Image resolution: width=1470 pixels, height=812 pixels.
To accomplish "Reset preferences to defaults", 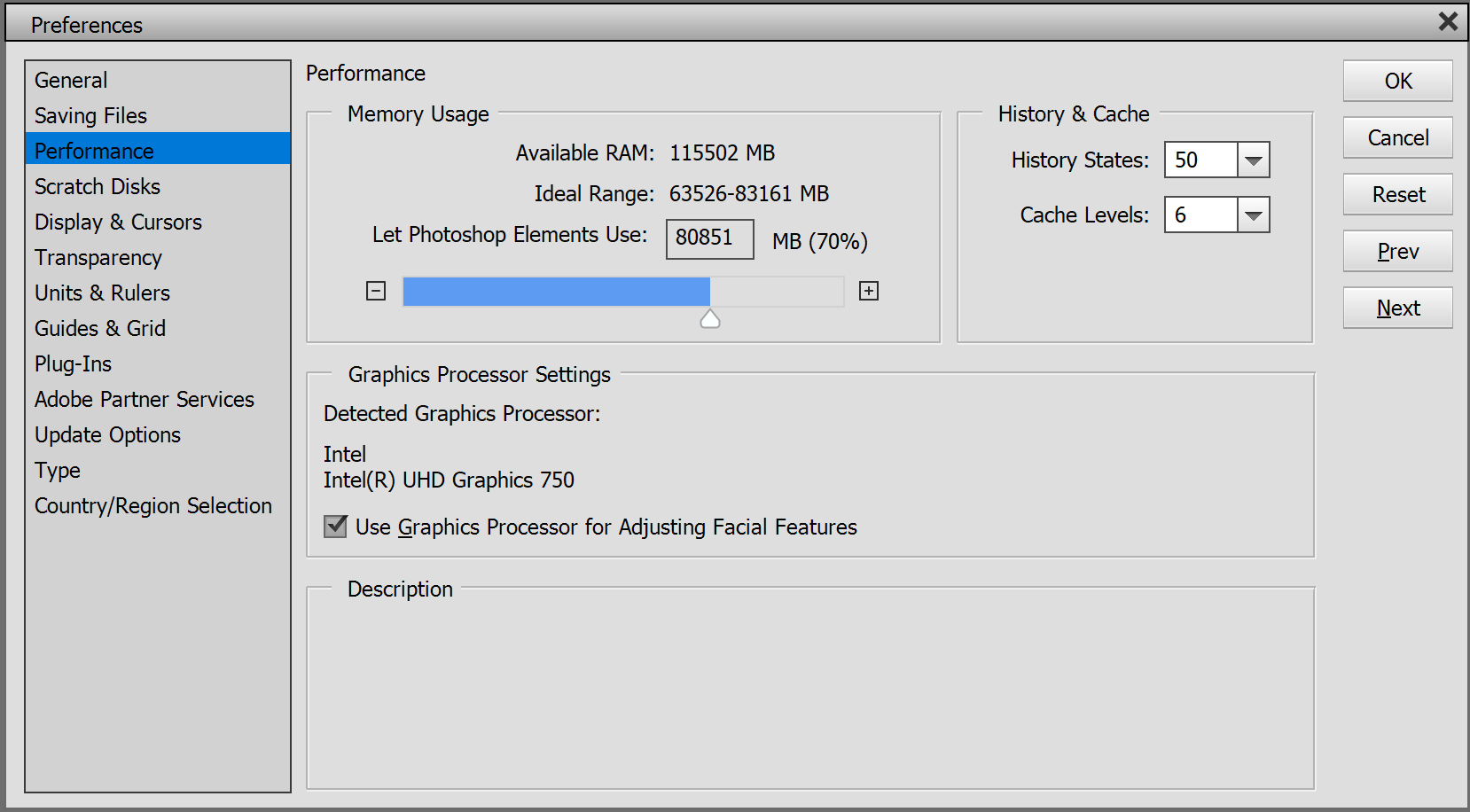I will click(1397, 194).
